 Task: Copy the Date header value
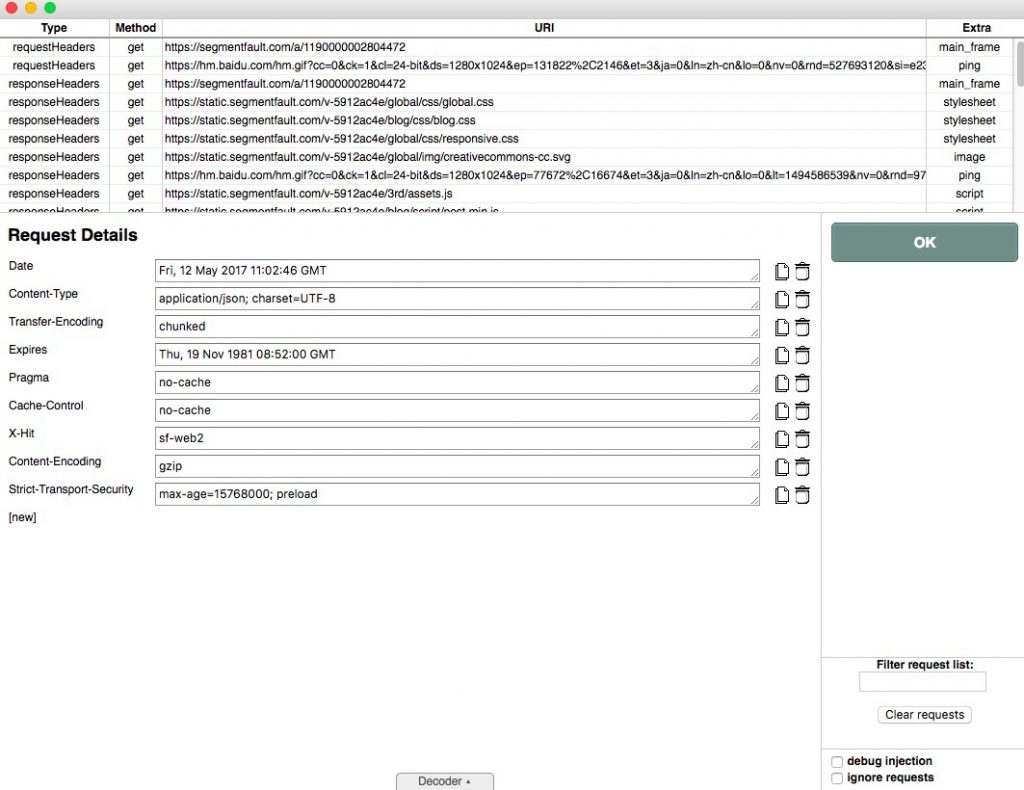(782, 271)
